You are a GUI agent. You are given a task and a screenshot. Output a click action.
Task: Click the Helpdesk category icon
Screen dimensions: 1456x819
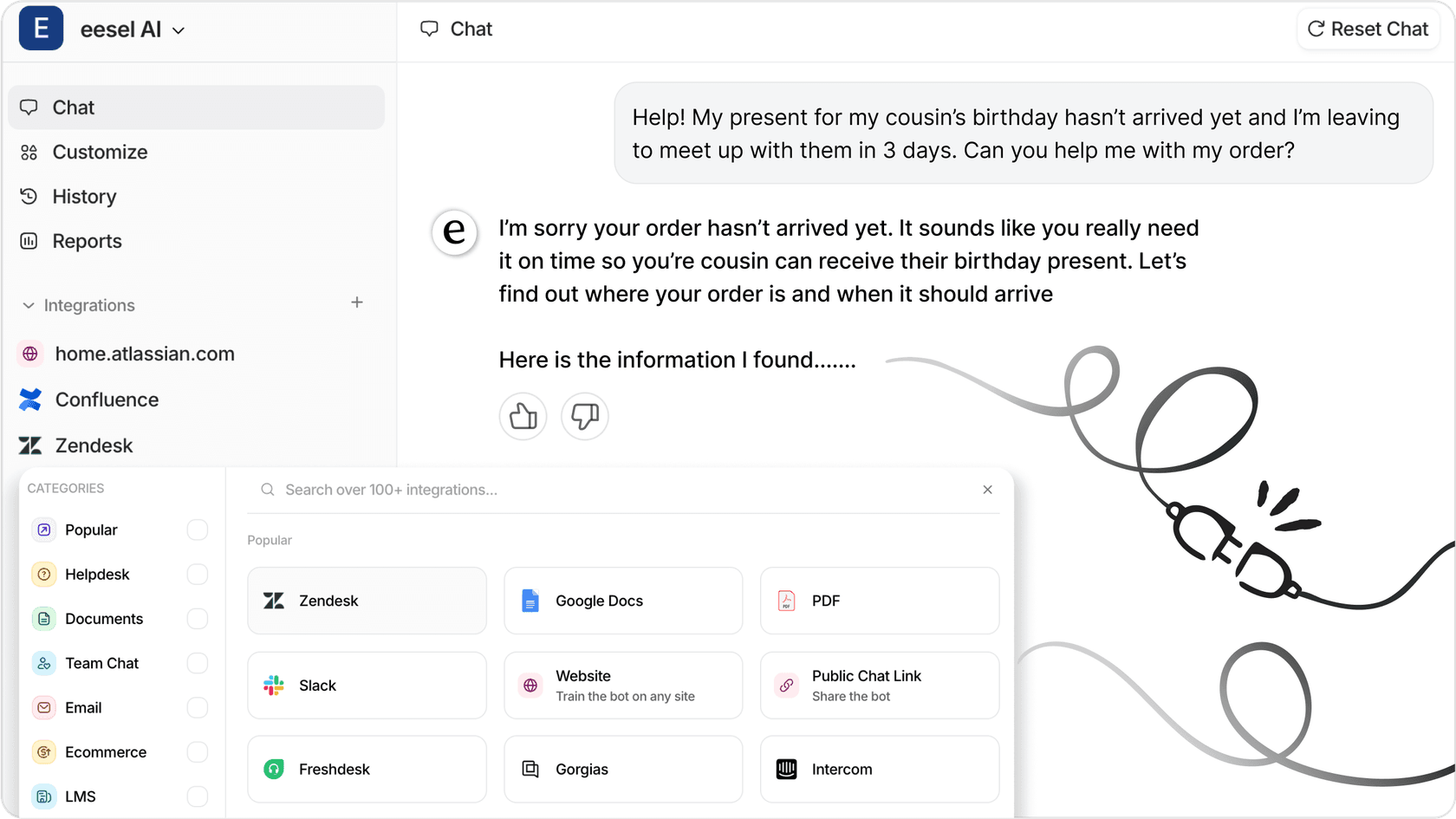[44, 574]
